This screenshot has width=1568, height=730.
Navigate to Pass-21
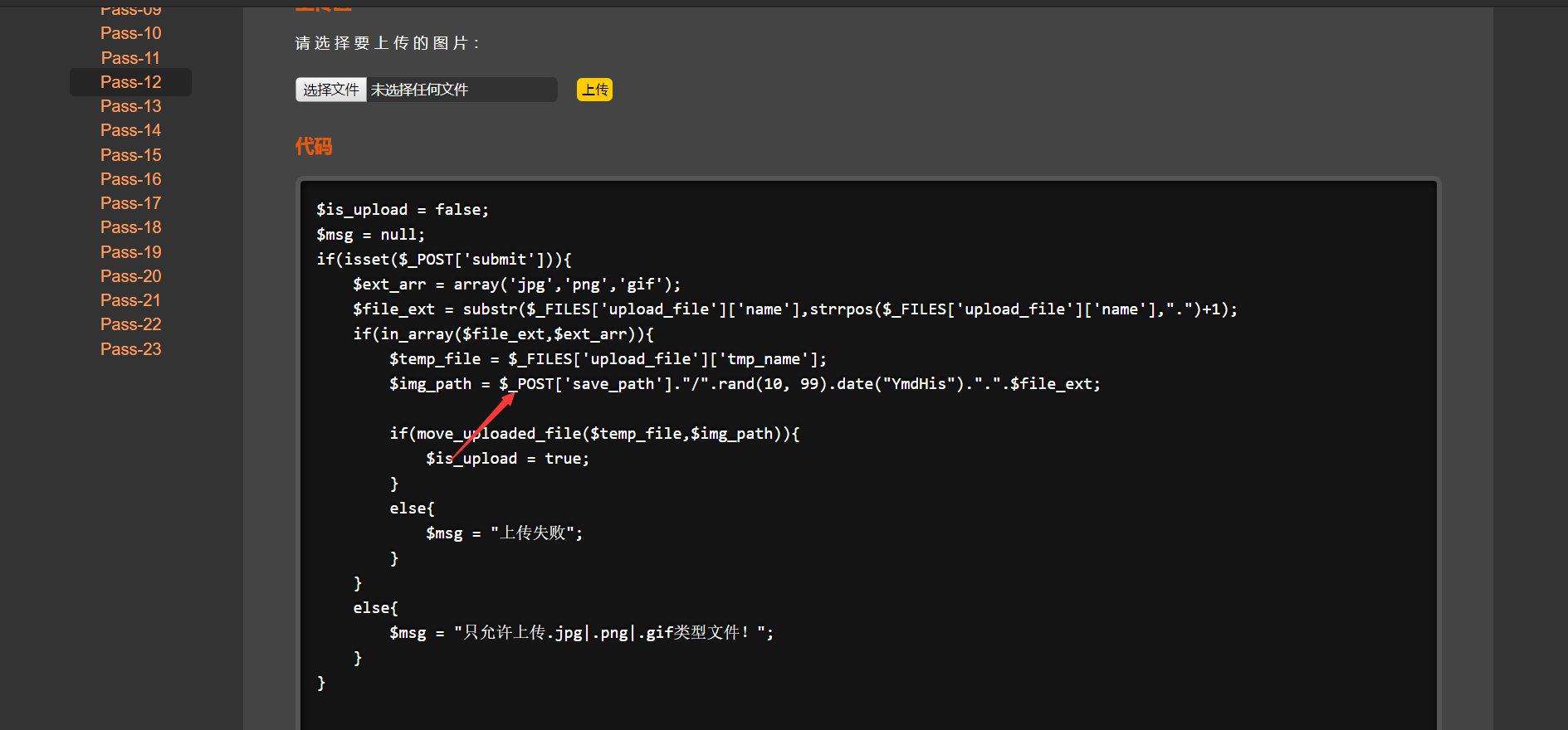[x=130, y=300]
